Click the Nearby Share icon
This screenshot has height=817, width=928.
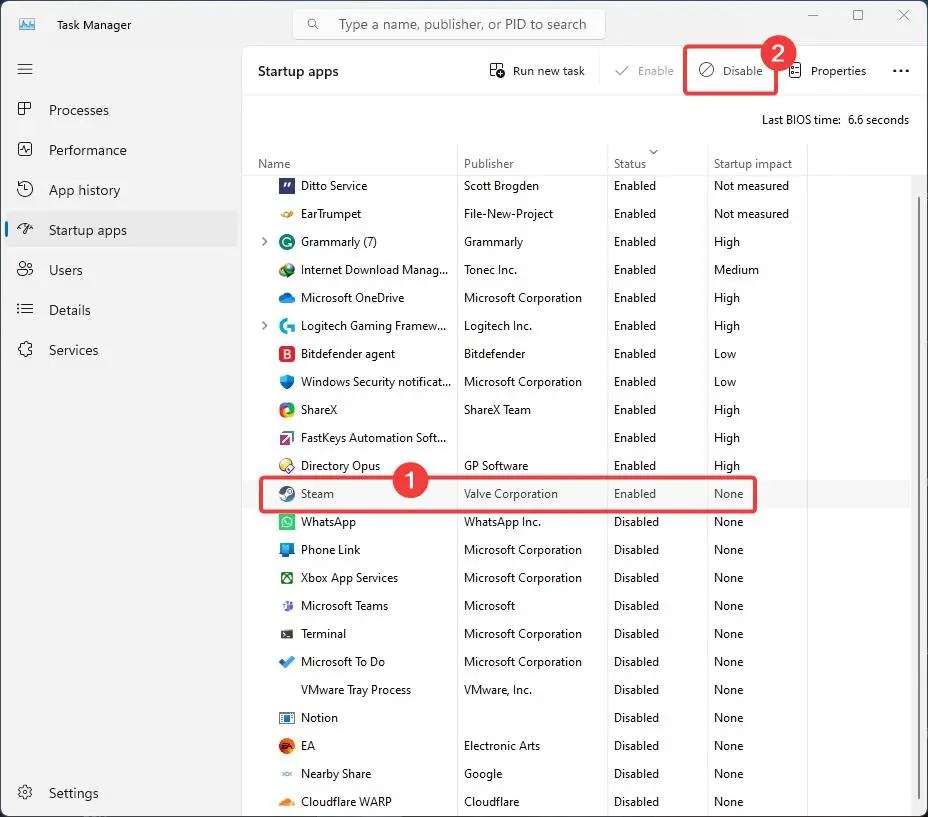286,774
